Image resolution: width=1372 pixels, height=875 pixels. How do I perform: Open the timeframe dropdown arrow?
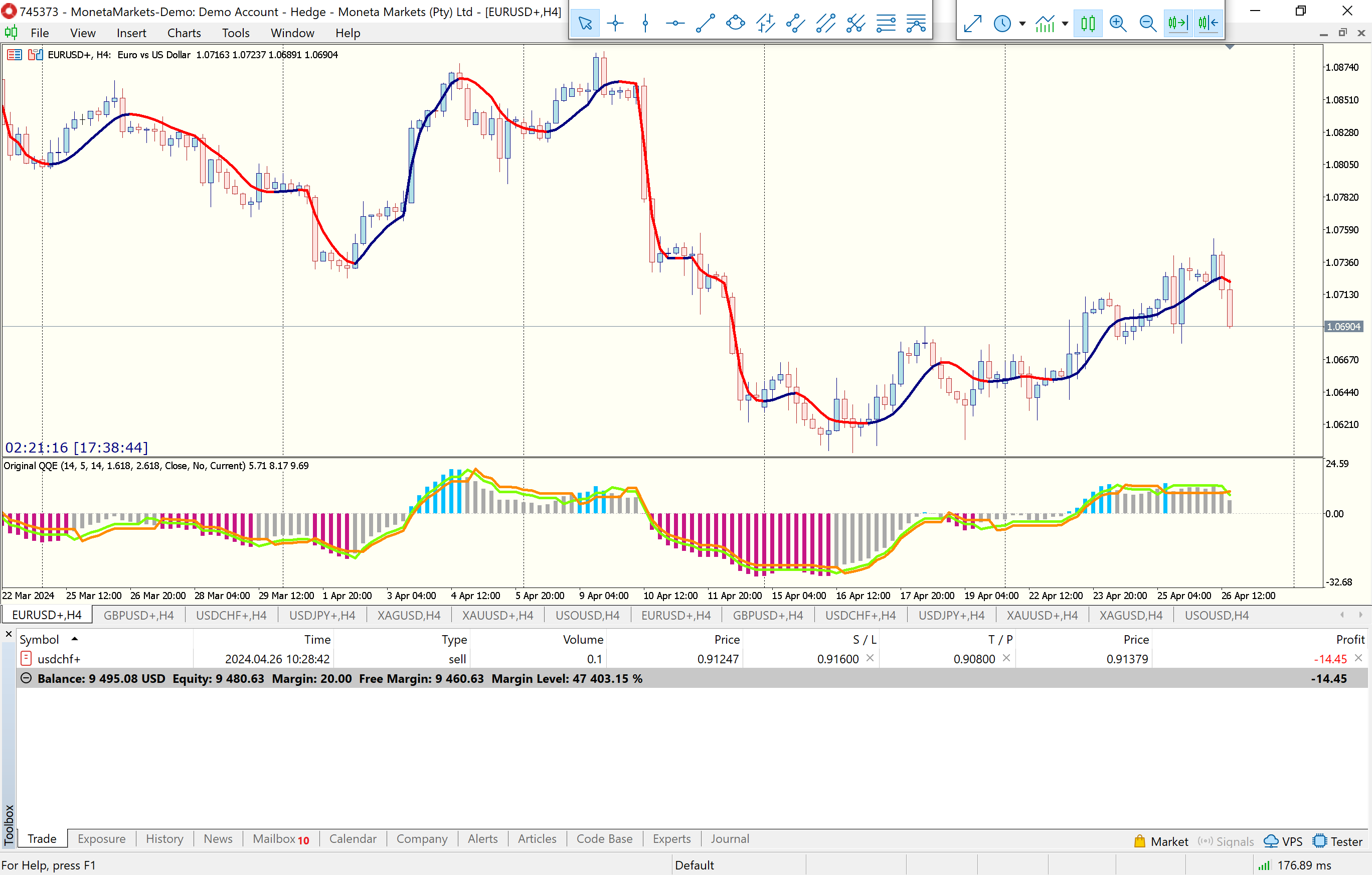pyautogui.click(x=1022, y=24)
